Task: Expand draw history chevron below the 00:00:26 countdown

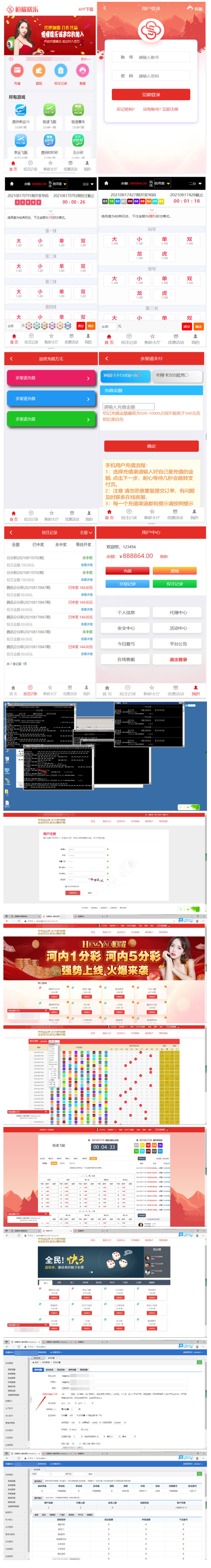Action: point(51,211)
